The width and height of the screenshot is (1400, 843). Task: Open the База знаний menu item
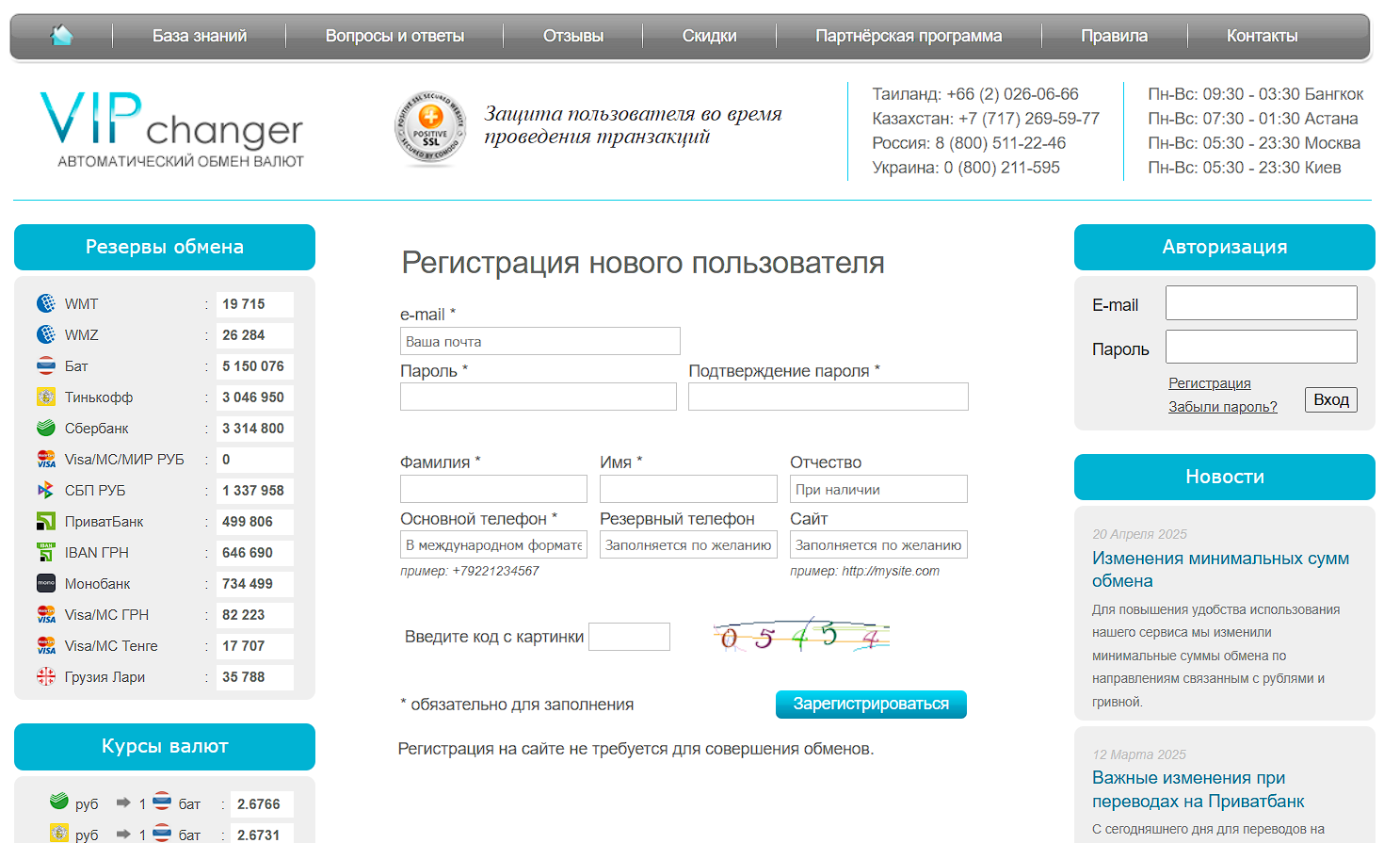tap(200, 36)
